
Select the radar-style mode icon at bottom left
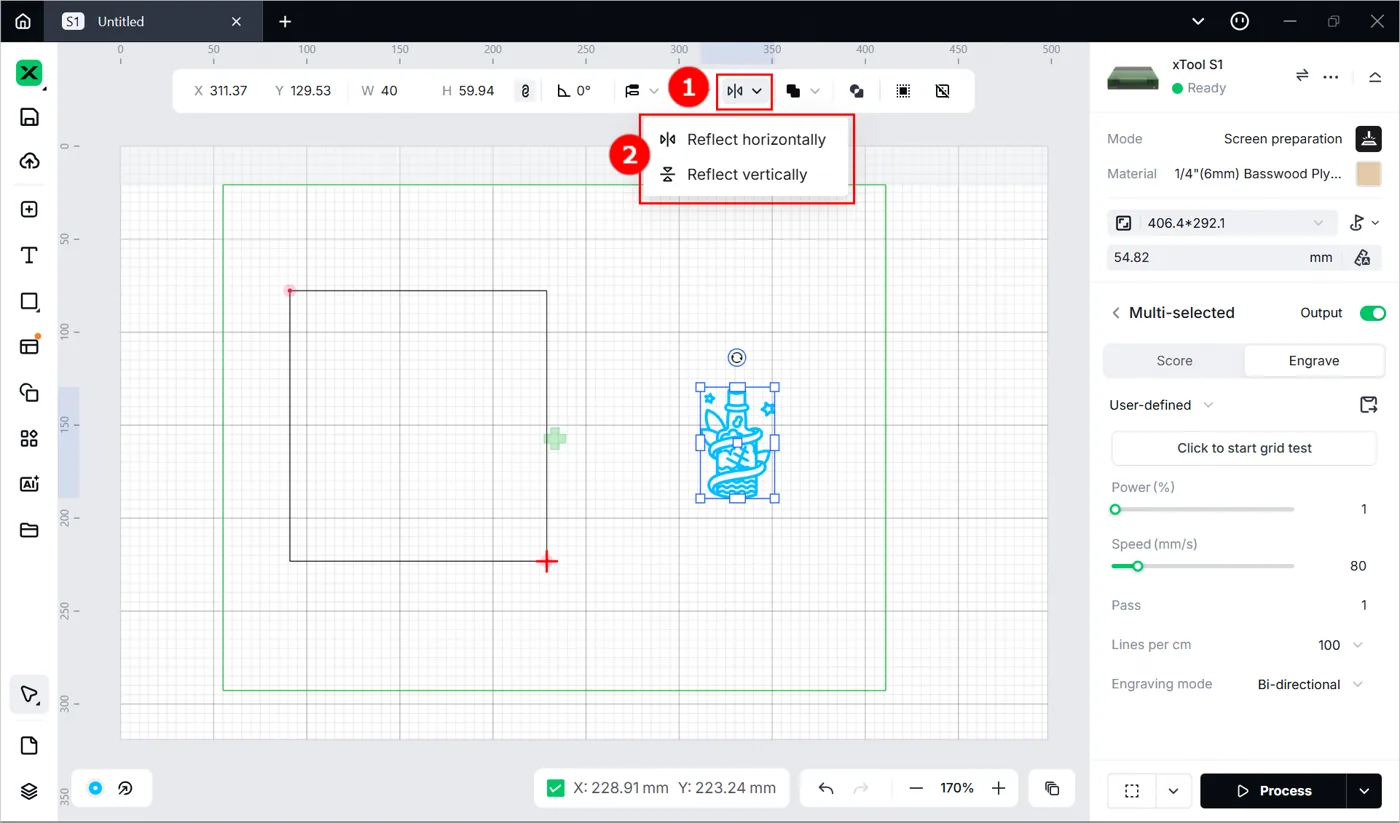126,788
